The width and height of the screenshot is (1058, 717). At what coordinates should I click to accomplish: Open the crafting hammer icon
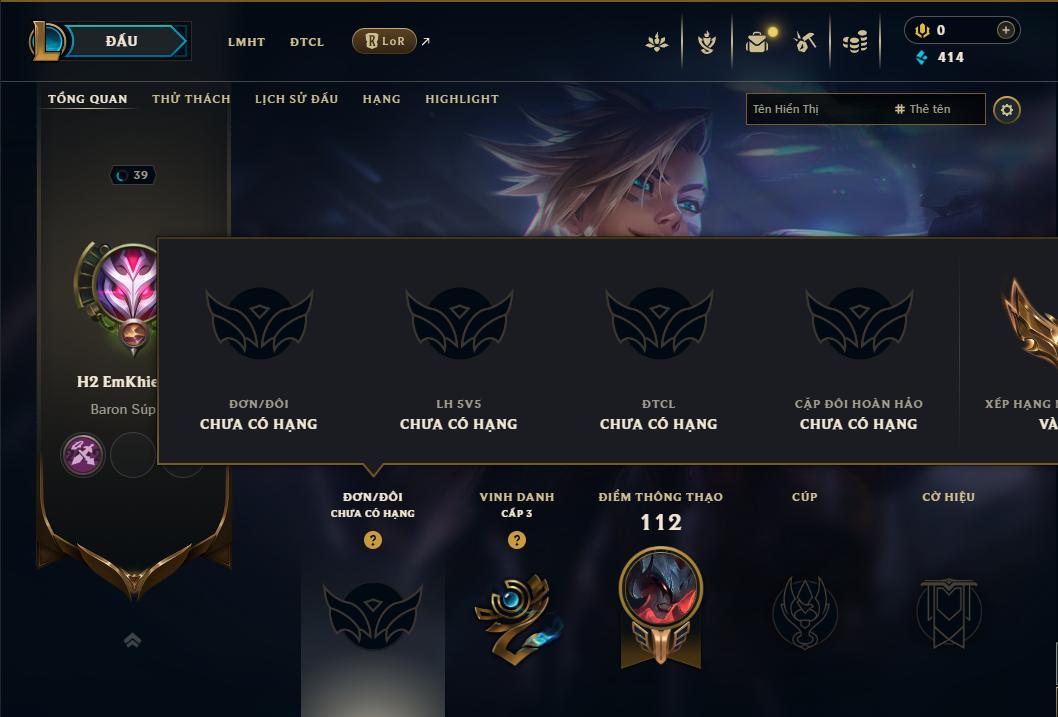click(805, 42)
